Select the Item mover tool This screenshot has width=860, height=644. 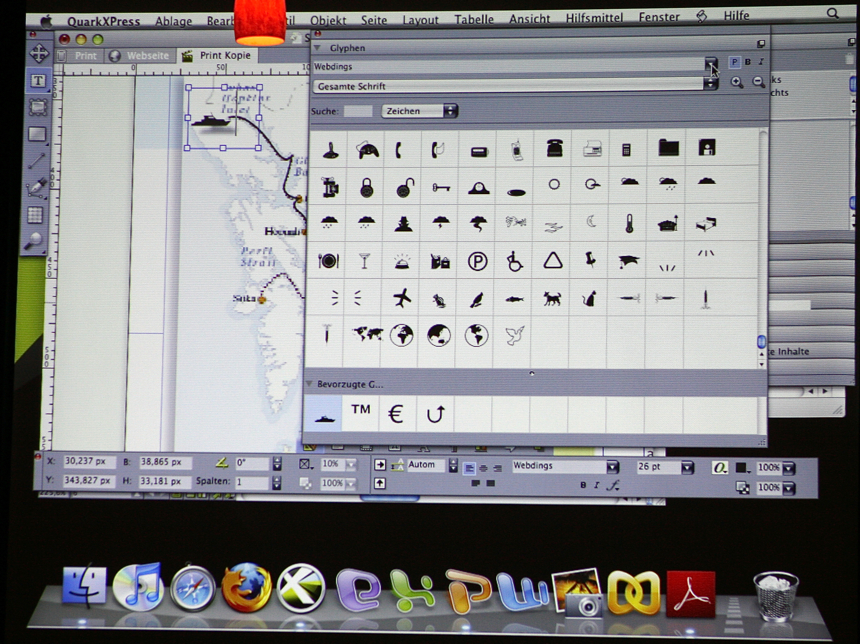(38, 54)
